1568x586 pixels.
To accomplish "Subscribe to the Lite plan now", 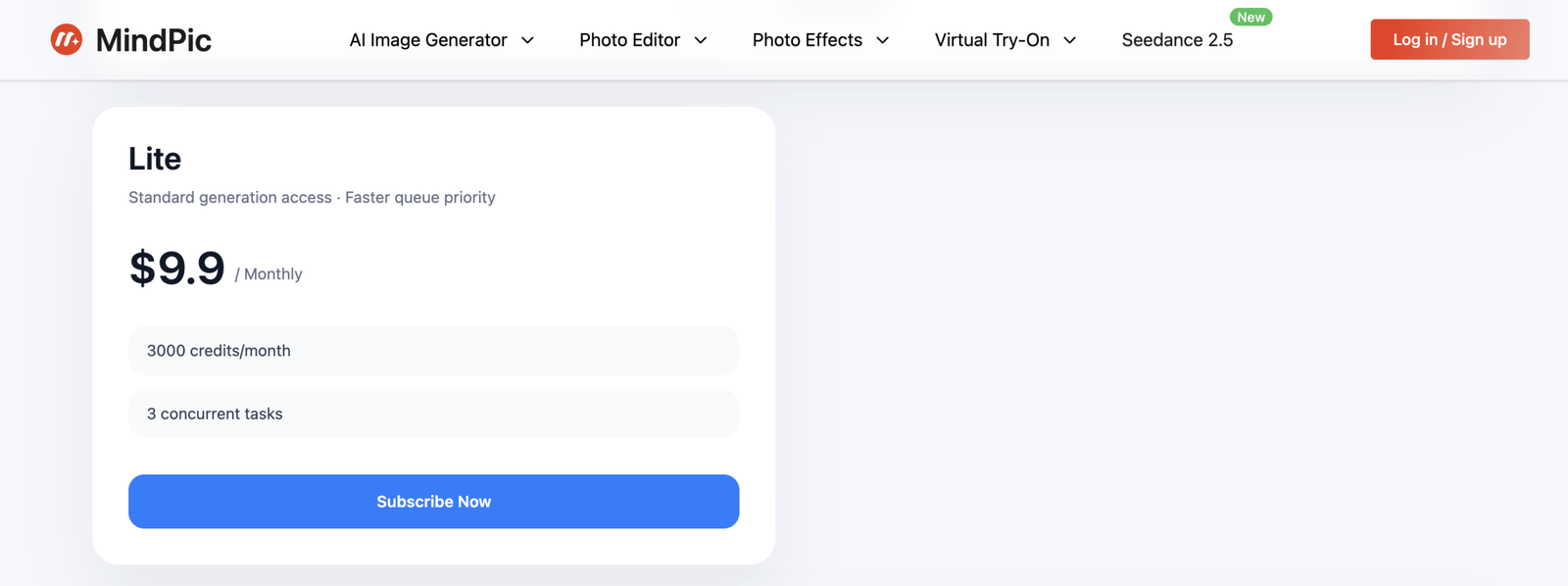I will (433, 502).
